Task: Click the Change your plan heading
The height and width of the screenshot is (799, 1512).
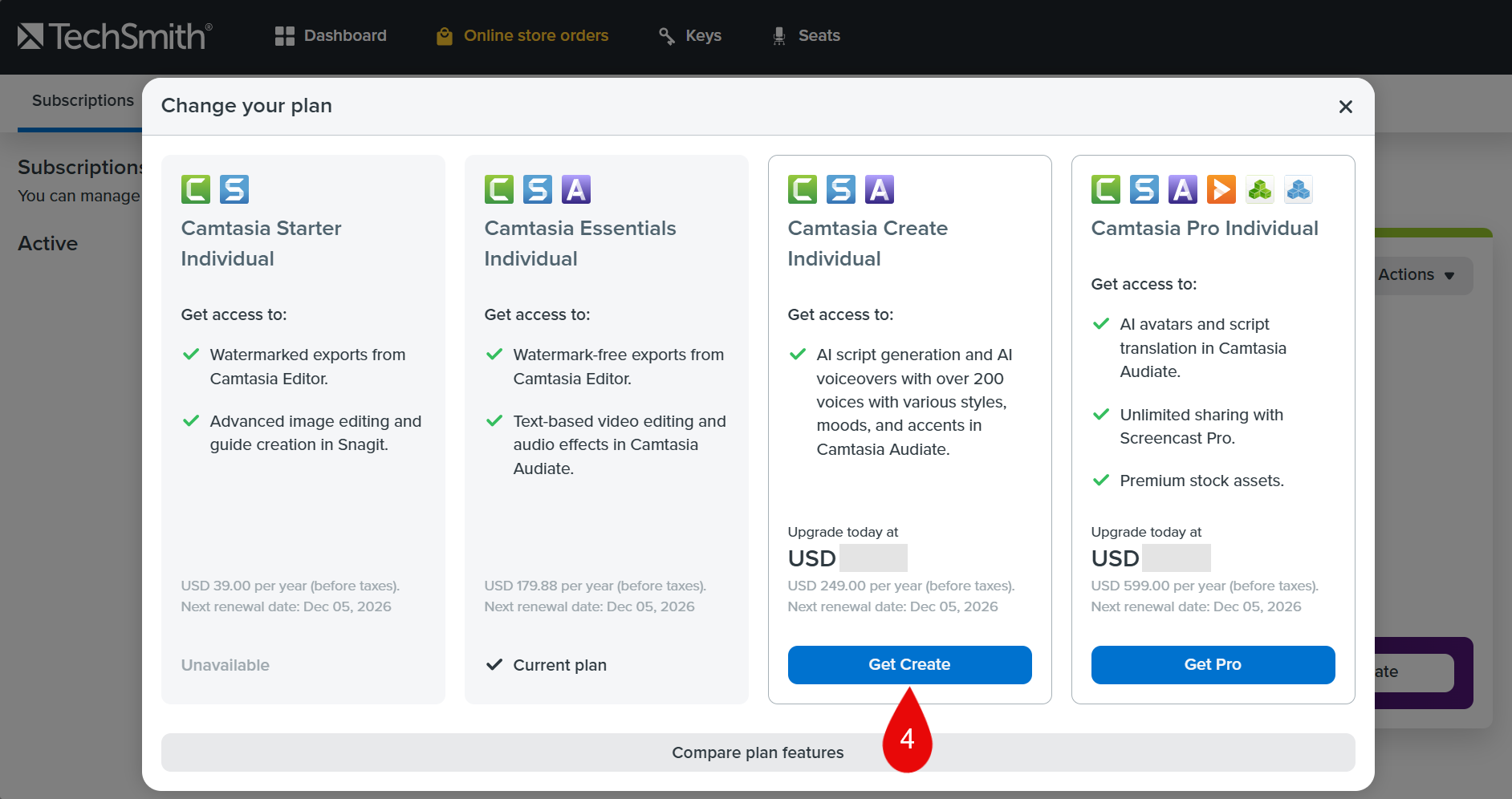Action: pos(246,106)
